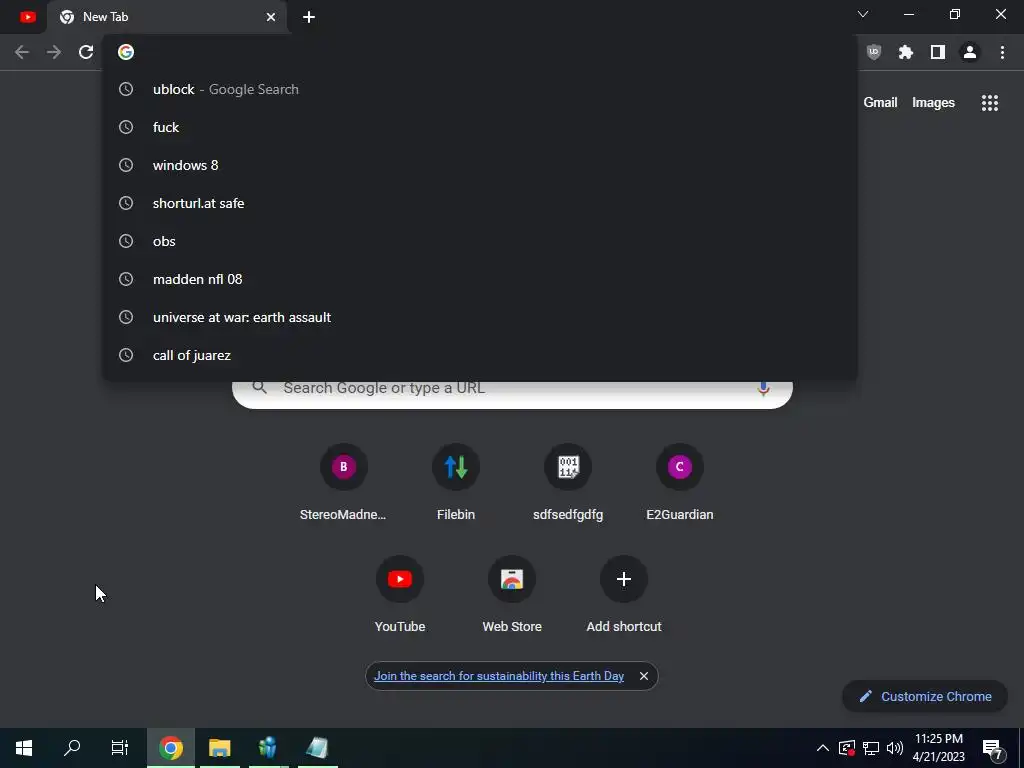The width and height of the screenshot is (1024, 768).
Task: Choose universe at war: earth assault suggestion
Action: tap(479, 317)
